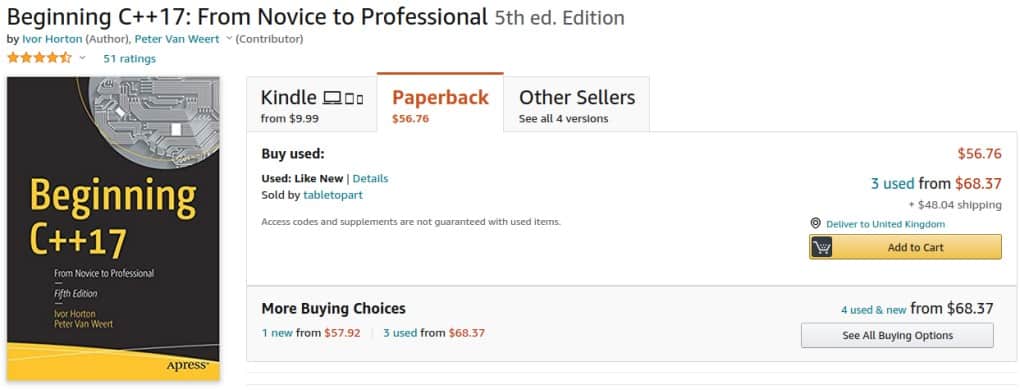Open the 1 new offers link
Screen dimensions: 1020x390
[x=277, y=333]
